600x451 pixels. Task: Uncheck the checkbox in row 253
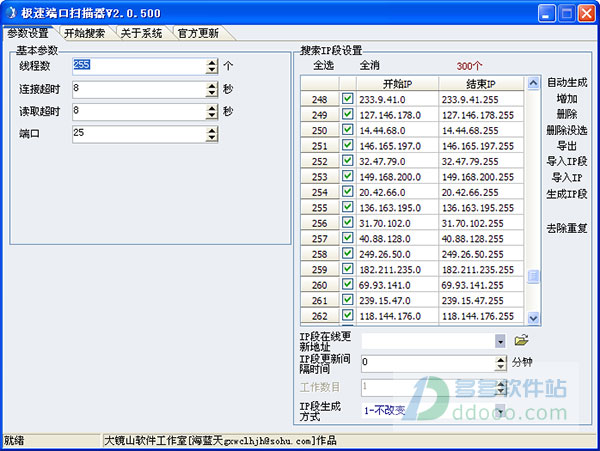click(347, 176)
